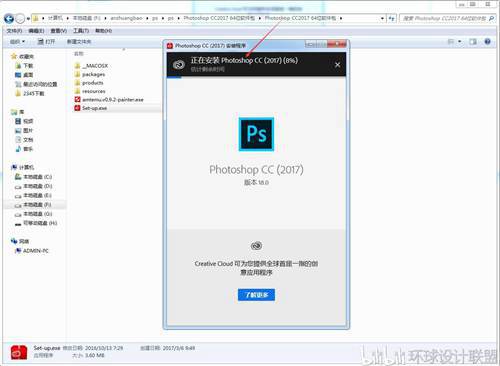This screenshot has height=366, width=500.
Task: Open the Tools menu in Explorer
Action: (x=81, y=31)
